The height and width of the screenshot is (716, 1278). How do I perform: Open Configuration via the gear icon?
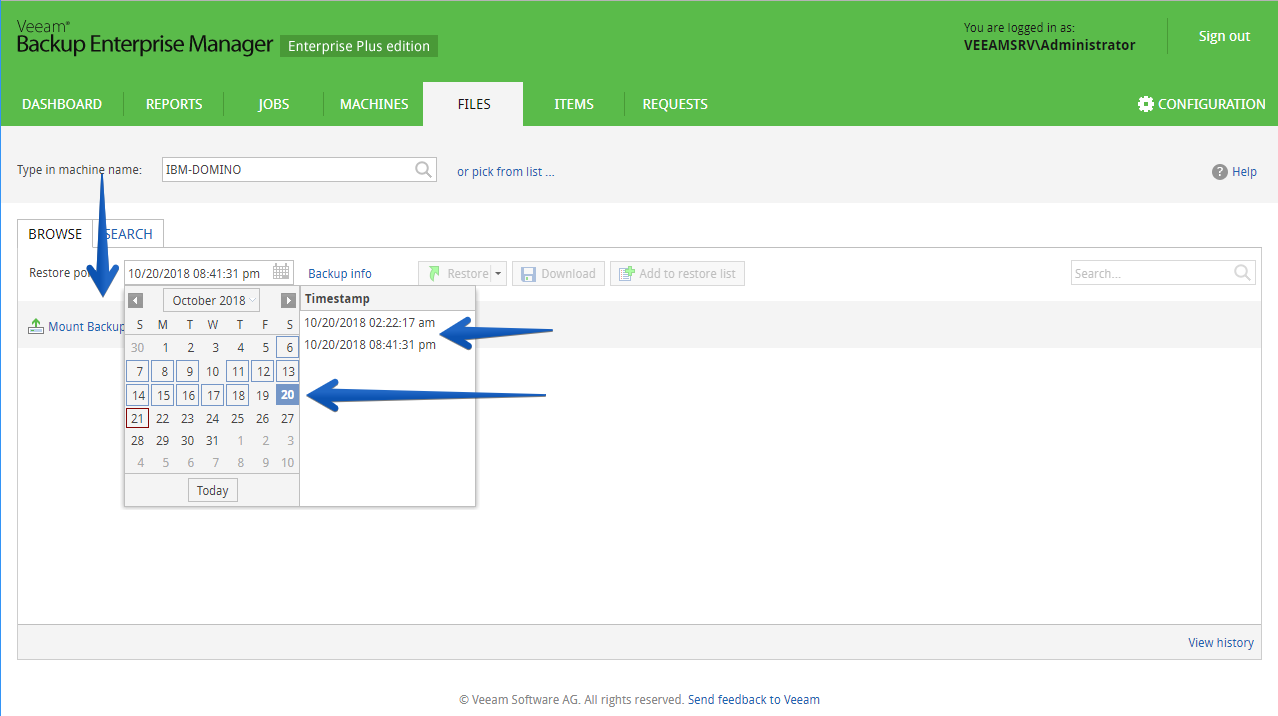(x=1146, y=104)
